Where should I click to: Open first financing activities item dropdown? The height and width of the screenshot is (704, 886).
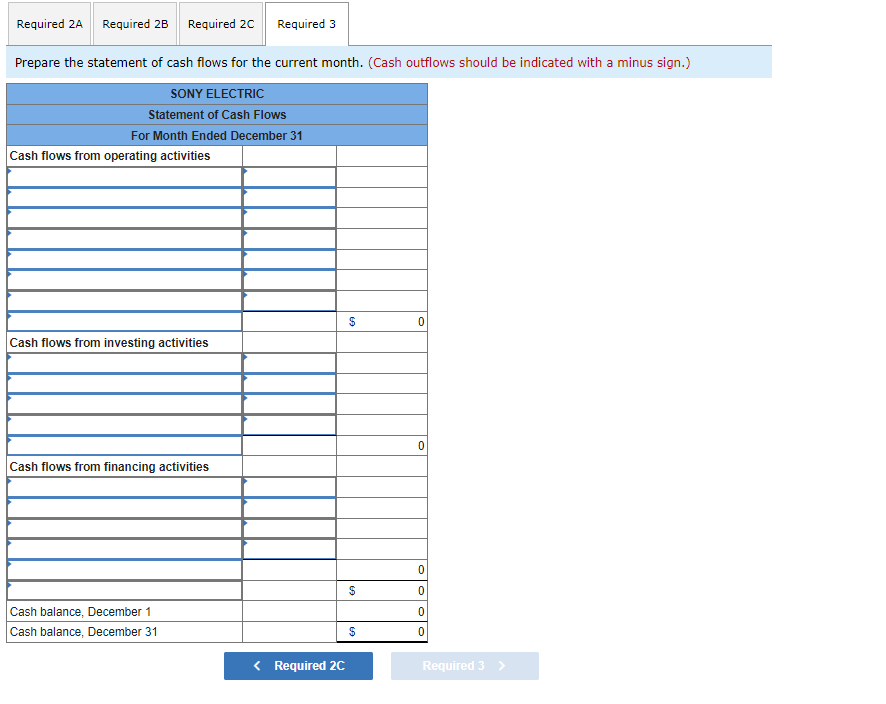125,487
